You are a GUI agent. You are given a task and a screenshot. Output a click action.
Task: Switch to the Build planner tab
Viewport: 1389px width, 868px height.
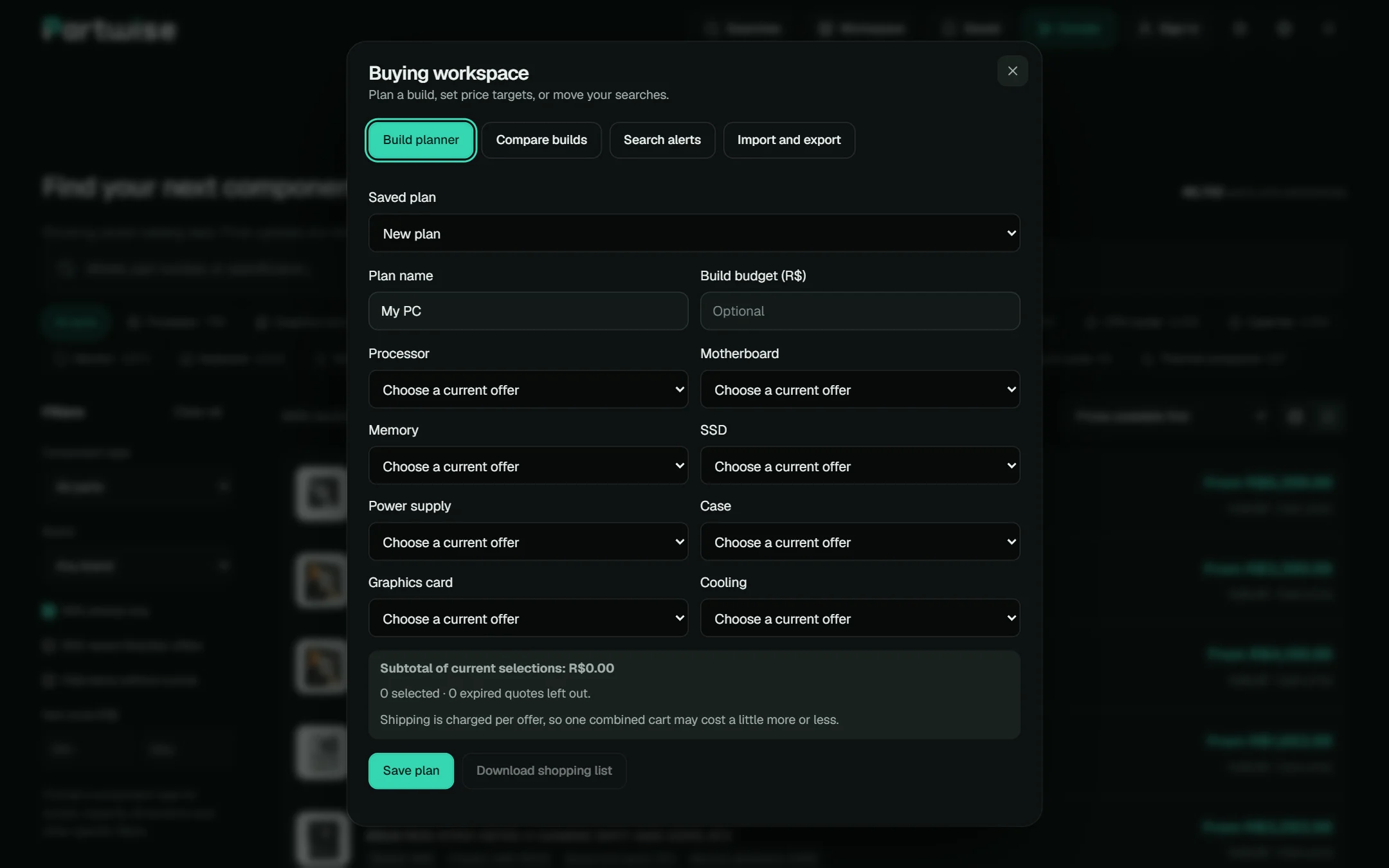(x=421, y=140)
